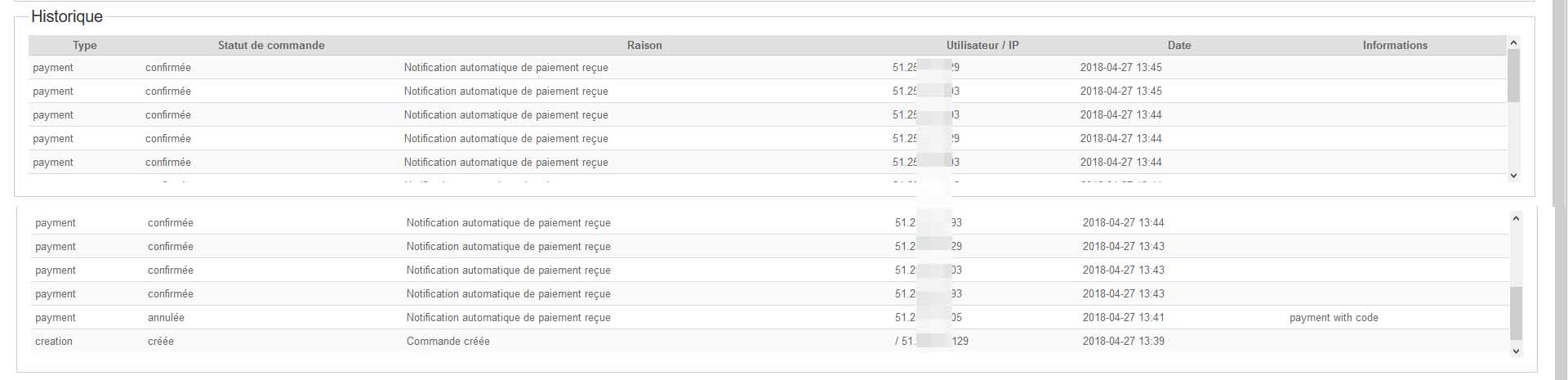This screenshot has height=380, width=1568.
Task: Click the 2018-04-27 13:39 date cell
Action: click(1124, 342)
